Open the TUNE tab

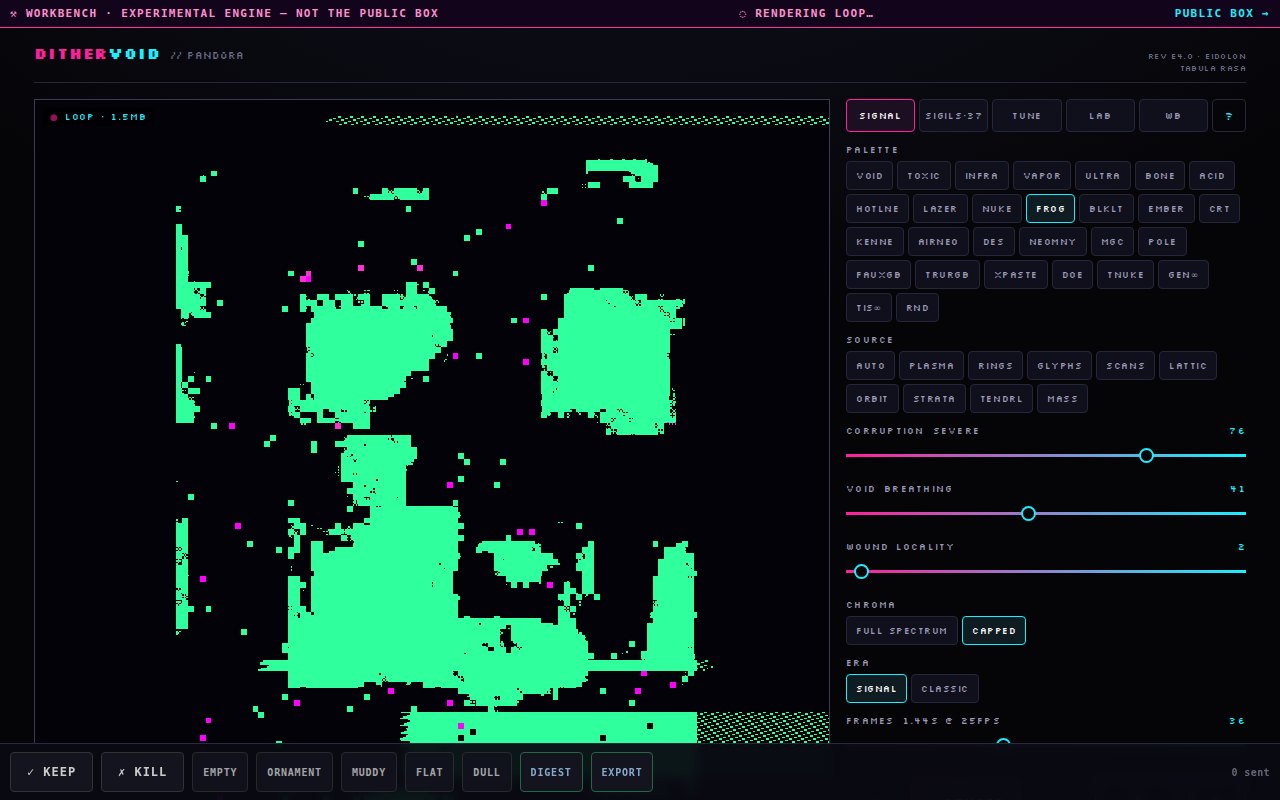(x=1026, y=116)
